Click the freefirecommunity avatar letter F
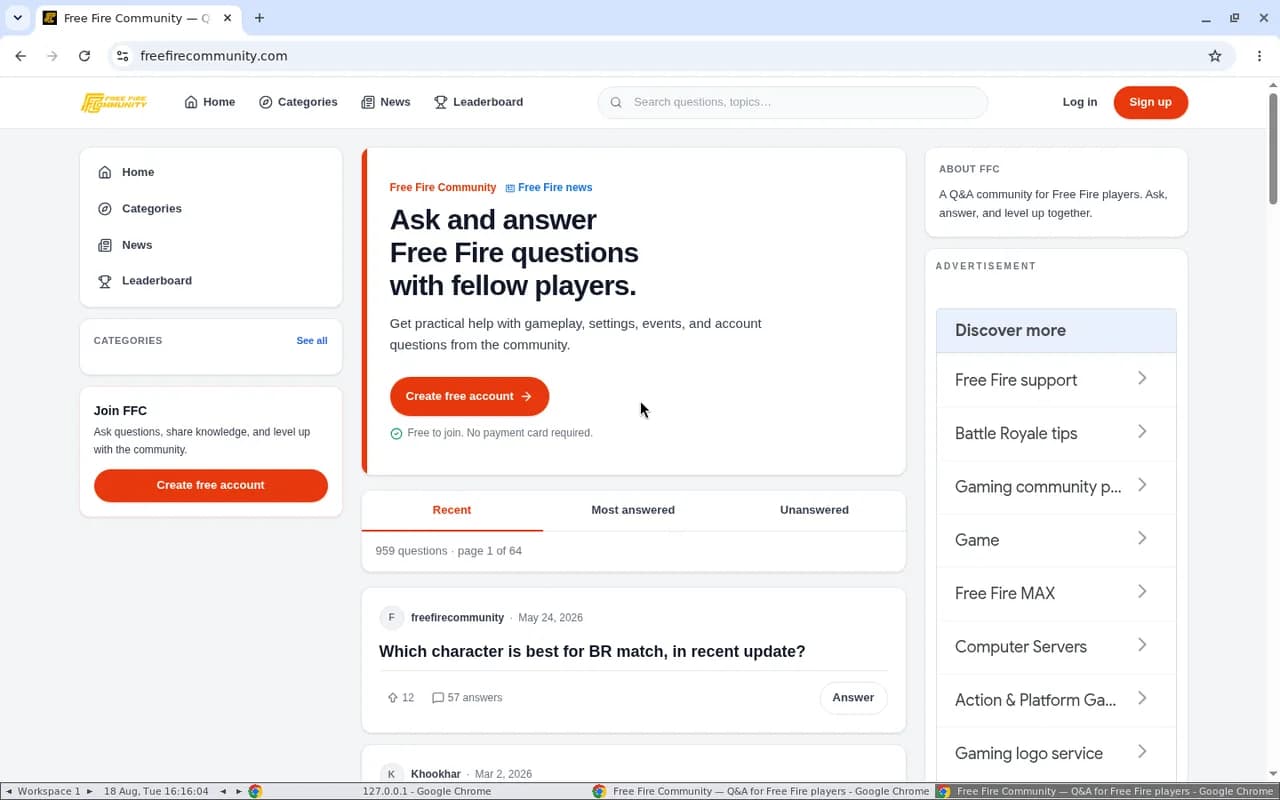The width and height of the screenshot is (1280, 800). point(391,617)
